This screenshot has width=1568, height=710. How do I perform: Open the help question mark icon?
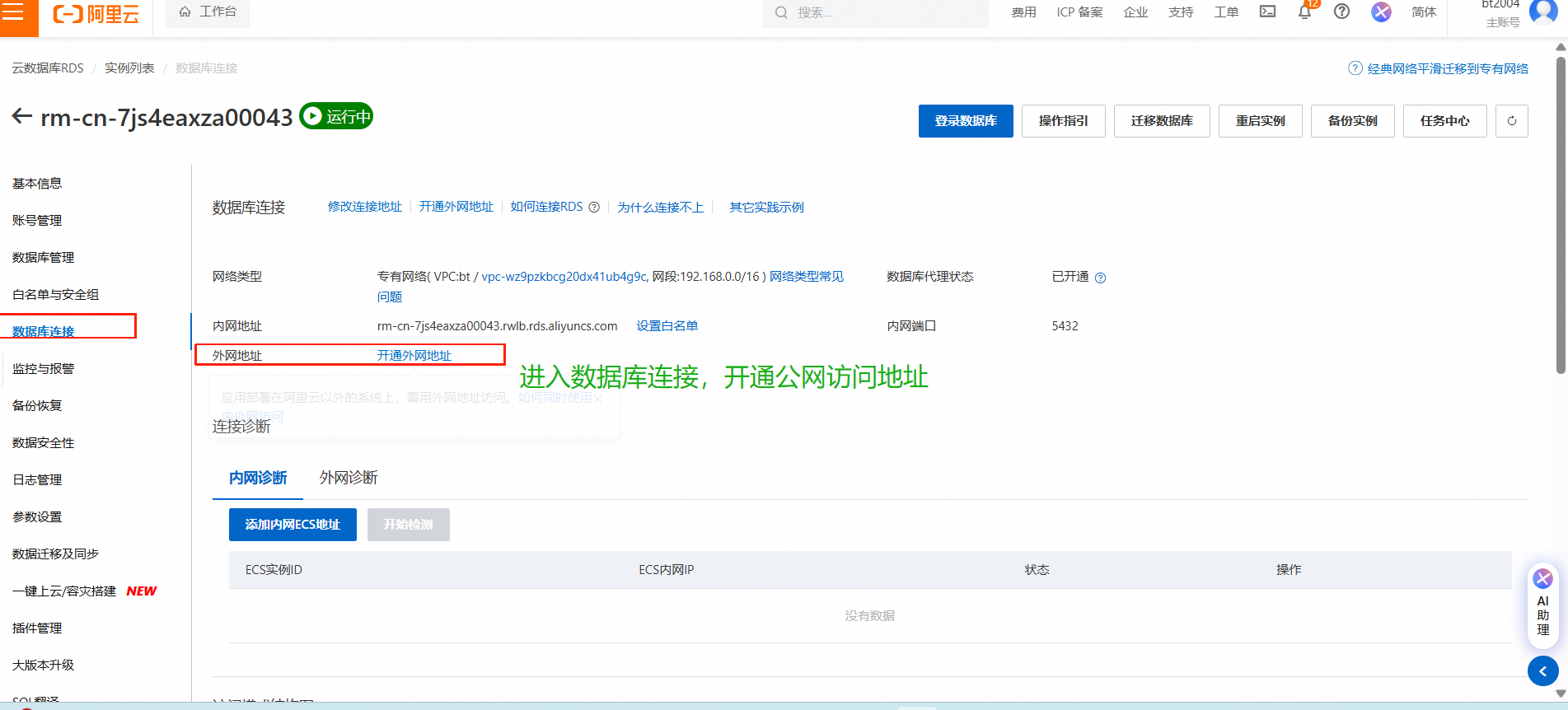[1341, 12]
